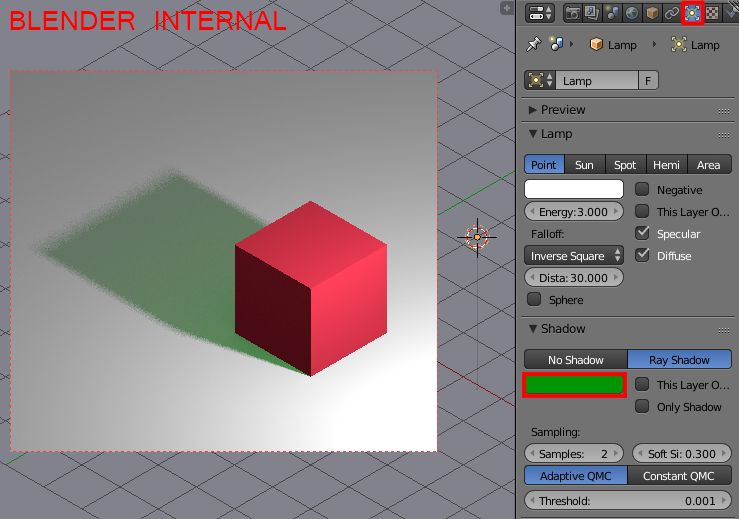
Task: Select Constant QMC sampling
Action: pyautogui.click(x=680, y=476)
